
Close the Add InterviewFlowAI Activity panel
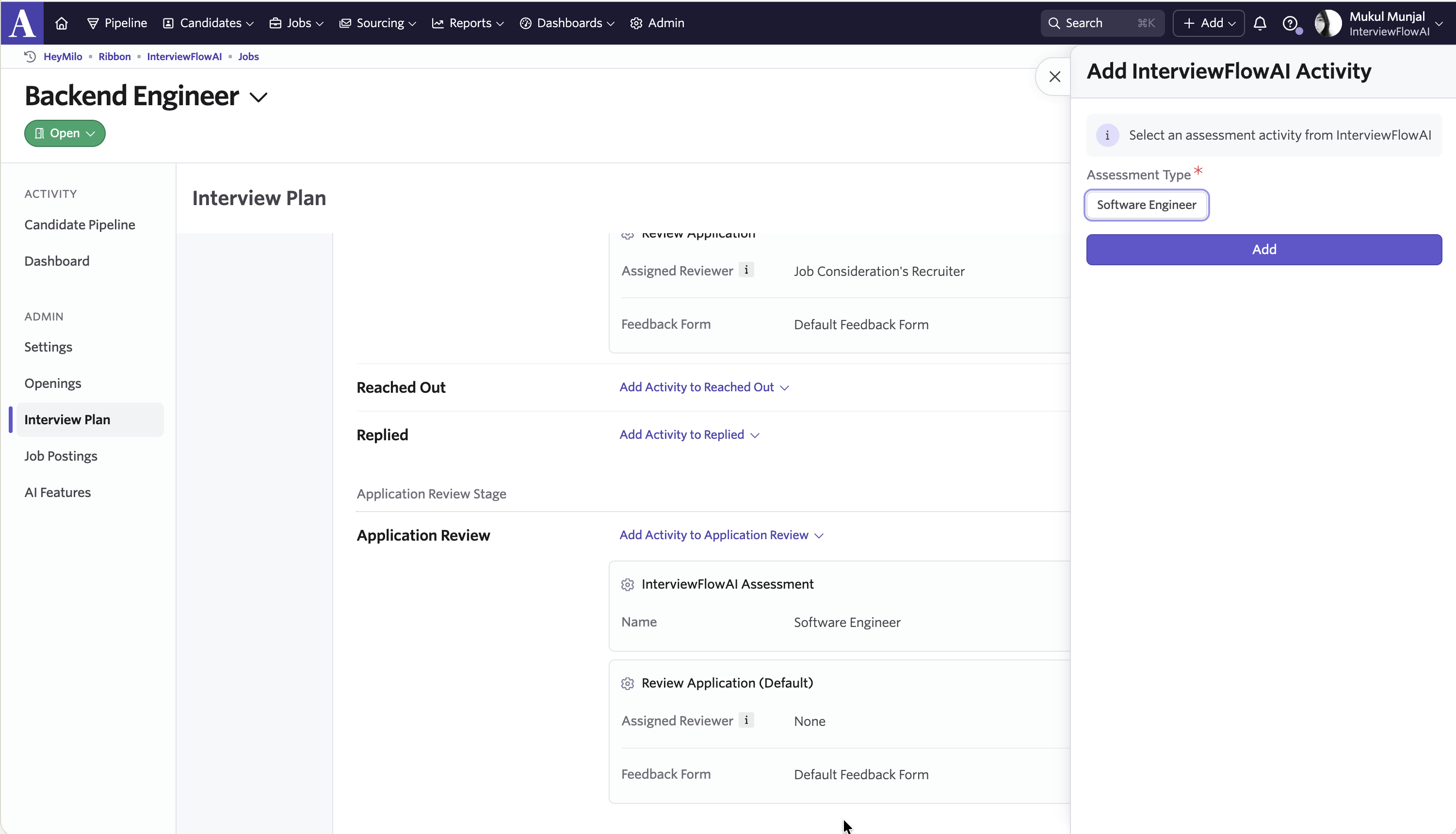[1054, 76]
